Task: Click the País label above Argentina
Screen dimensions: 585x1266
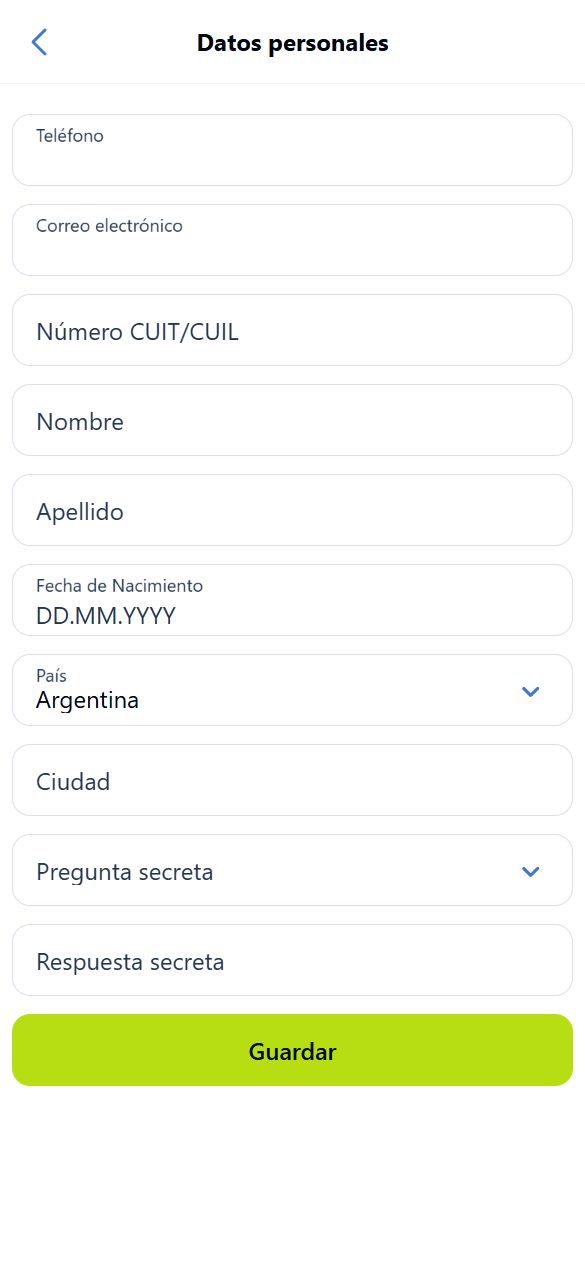Action: (x=51, y=676)
